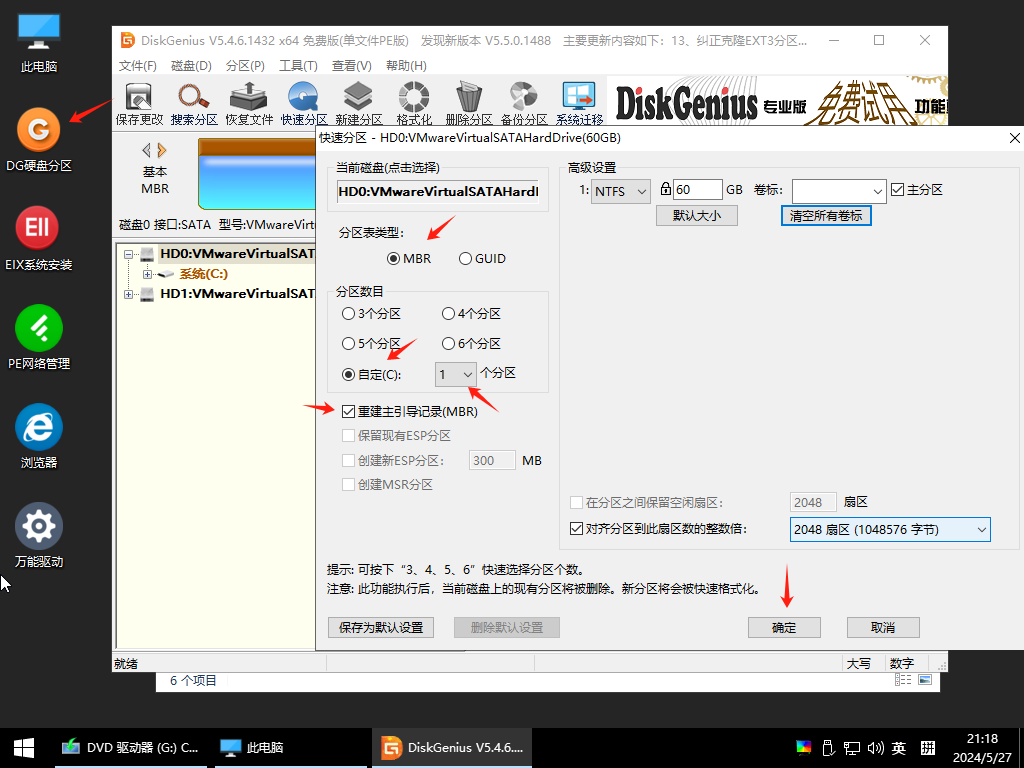
Task: Open the PE网络管理 desktop icon
Action: [39, 338]
